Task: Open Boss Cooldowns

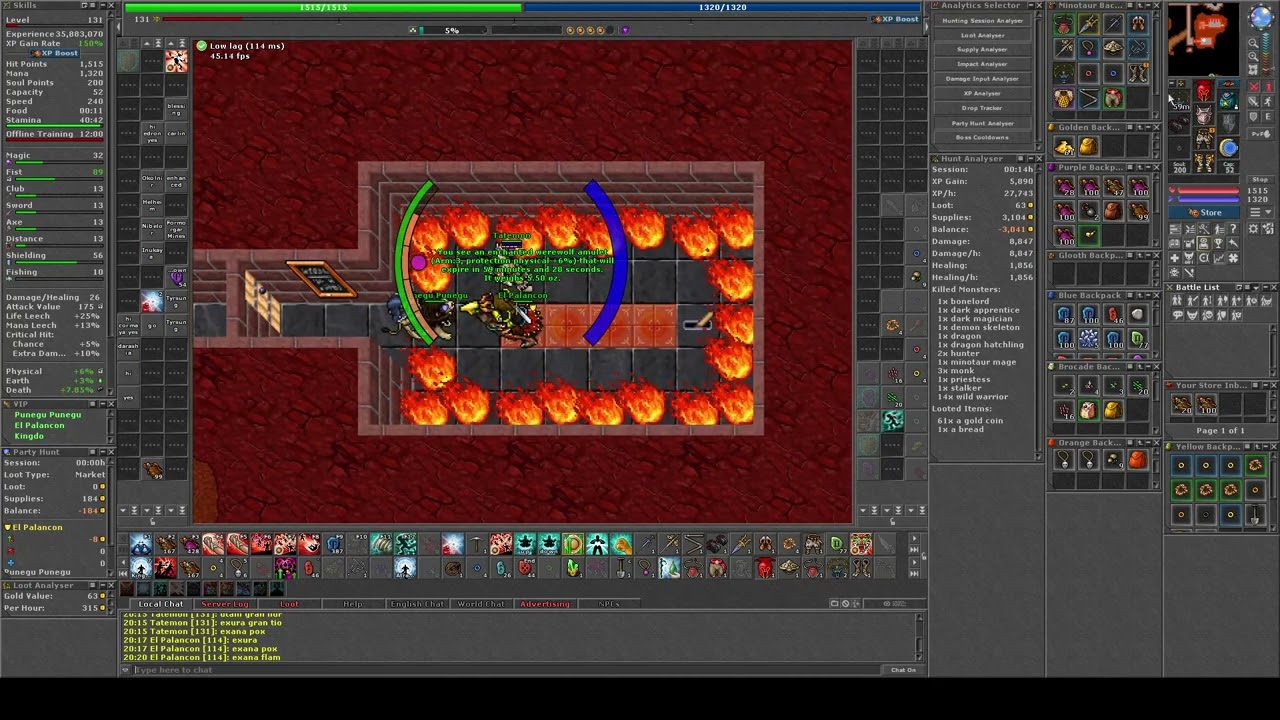Action: click(x=982, y=137)
